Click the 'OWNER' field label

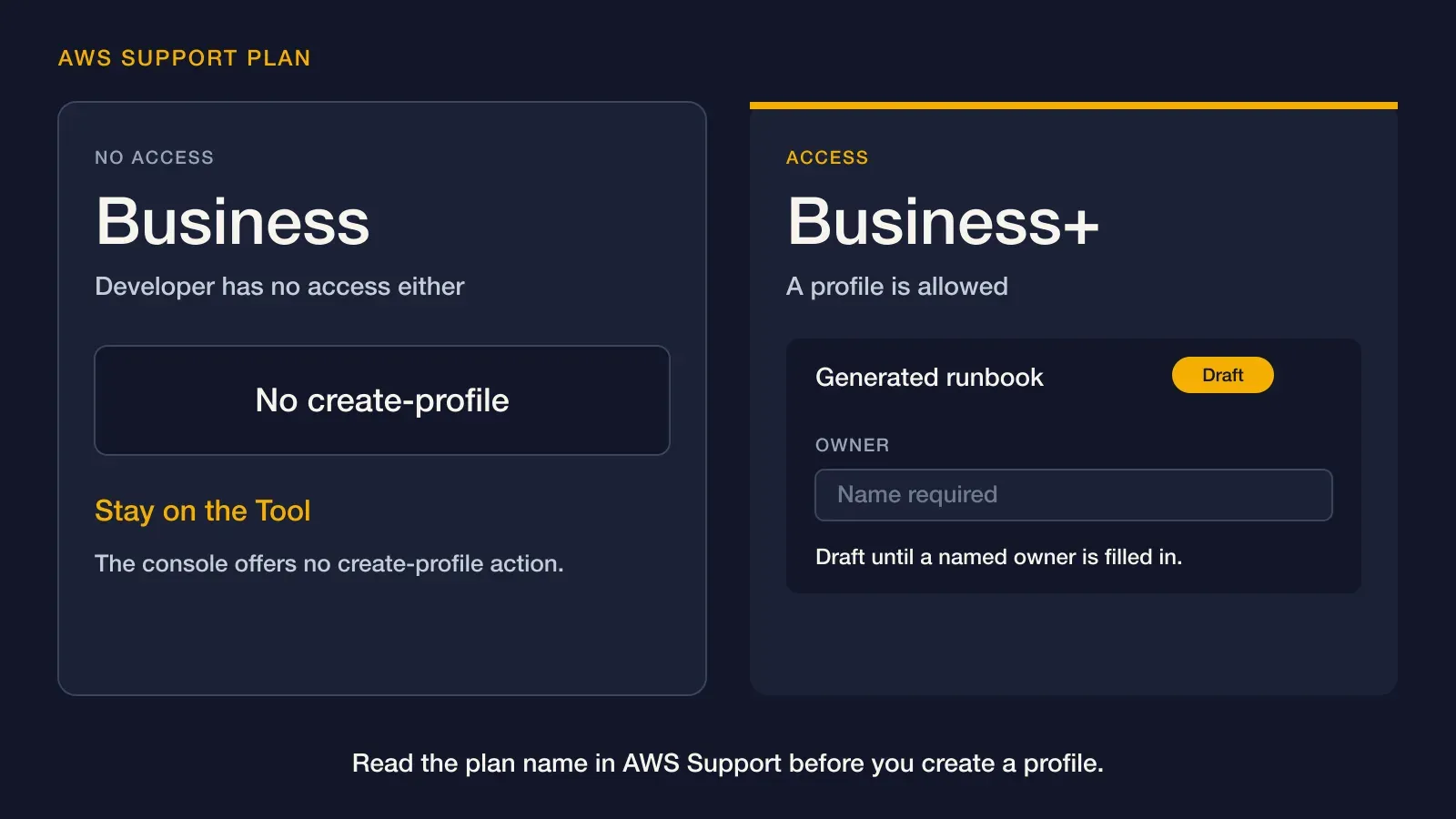coord(853,445)
